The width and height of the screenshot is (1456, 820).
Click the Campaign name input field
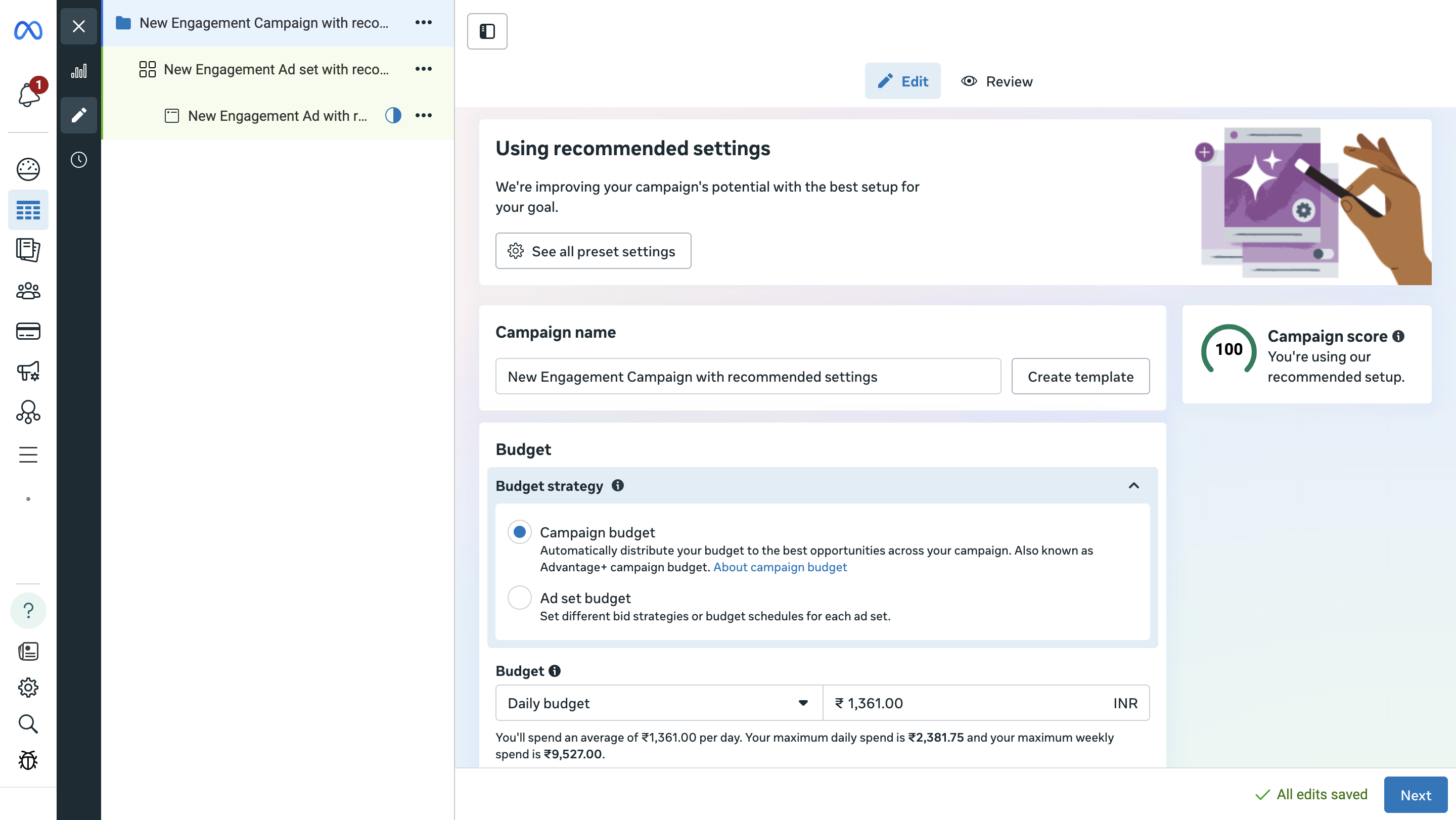(x=748, y=376)
